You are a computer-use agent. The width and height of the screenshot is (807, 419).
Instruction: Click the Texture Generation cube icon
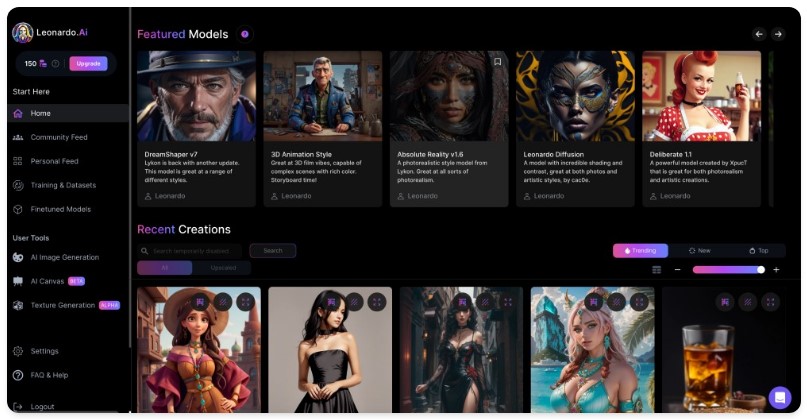coord(18,305)
